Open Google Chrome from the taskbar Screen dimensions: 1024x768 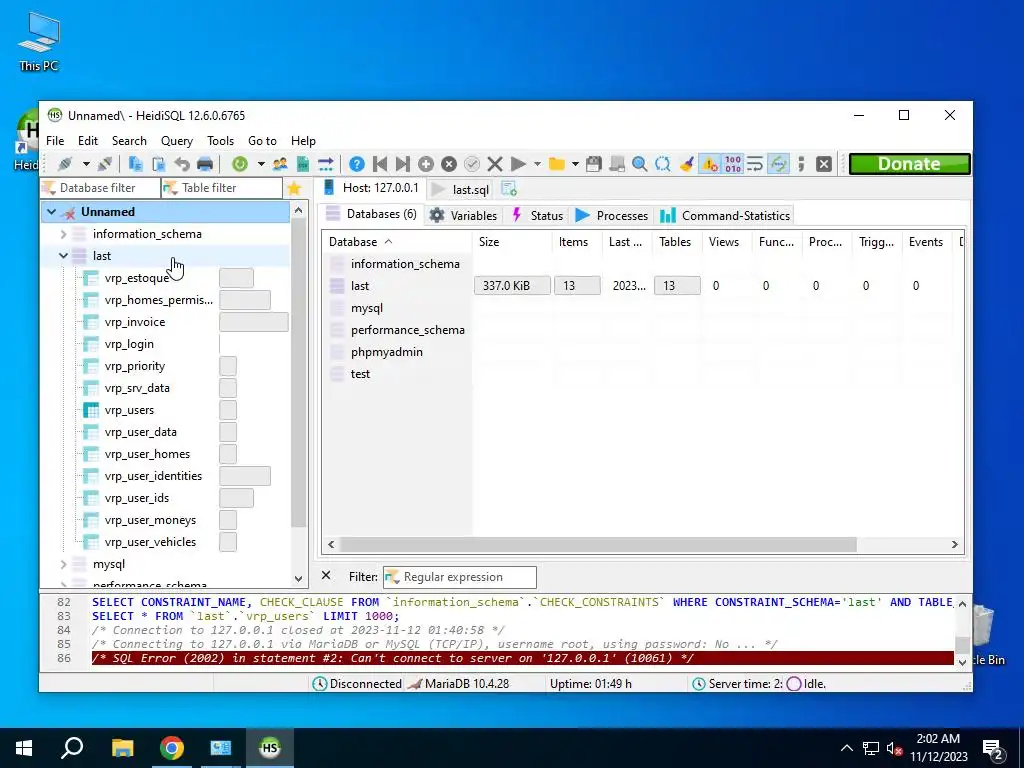tap(172, 748)
